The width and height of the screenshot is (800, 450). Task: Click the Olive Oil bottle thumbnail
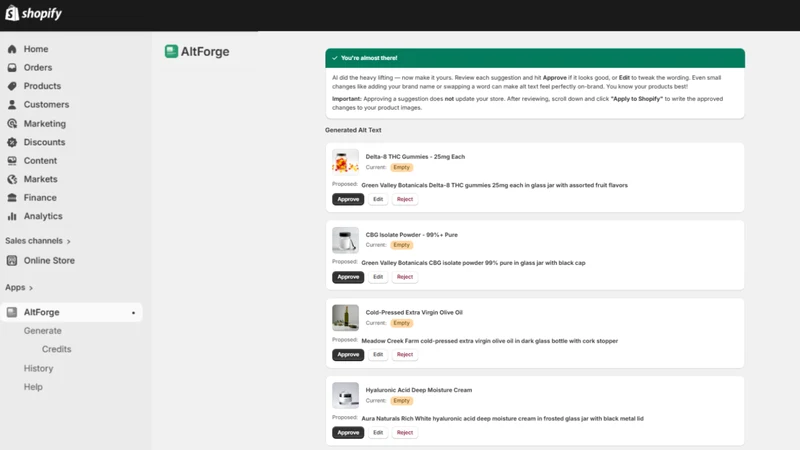pyautogui.click(x=345, y=317)
